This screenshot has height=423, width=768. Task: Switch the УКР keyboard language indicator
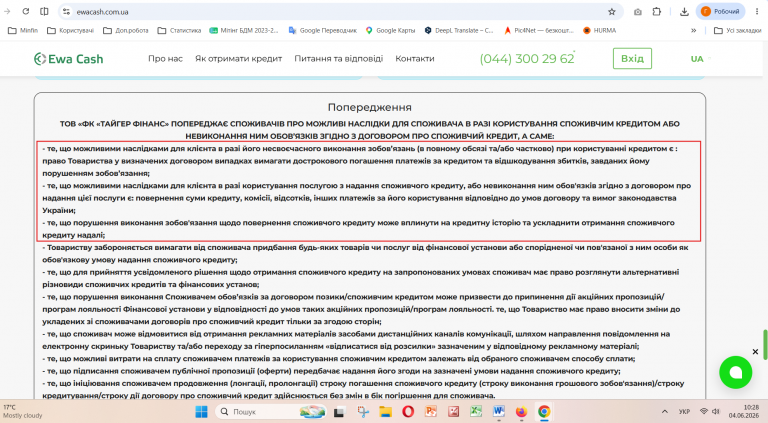click(x=684, y=412)
